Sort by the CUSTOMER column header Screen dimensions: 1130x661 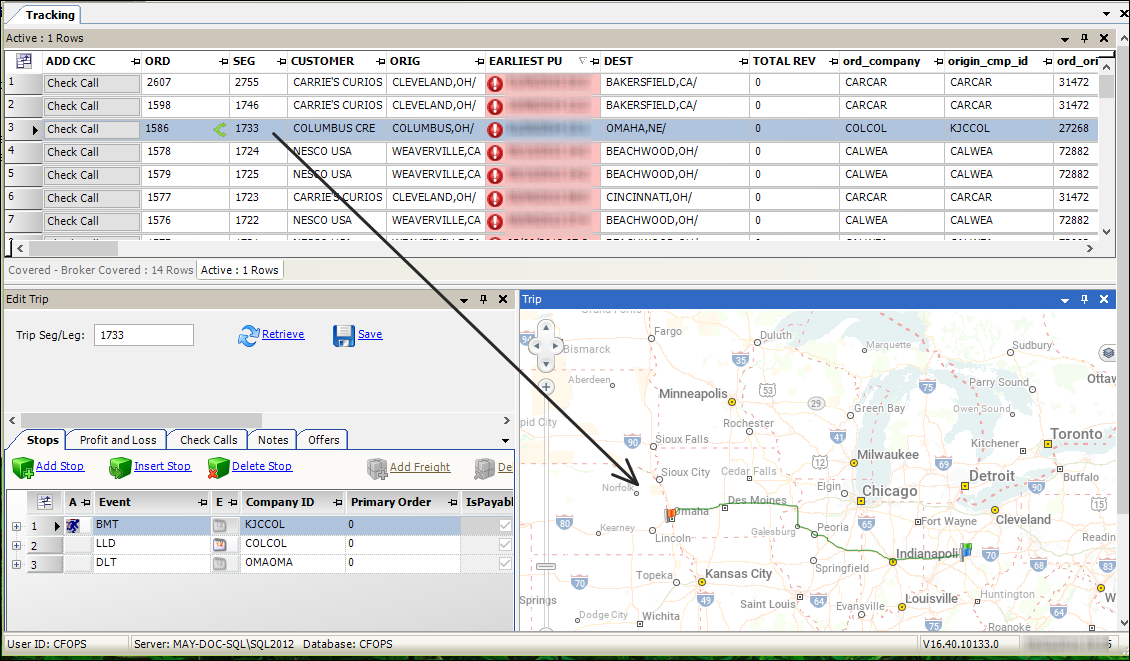[322, 61]
